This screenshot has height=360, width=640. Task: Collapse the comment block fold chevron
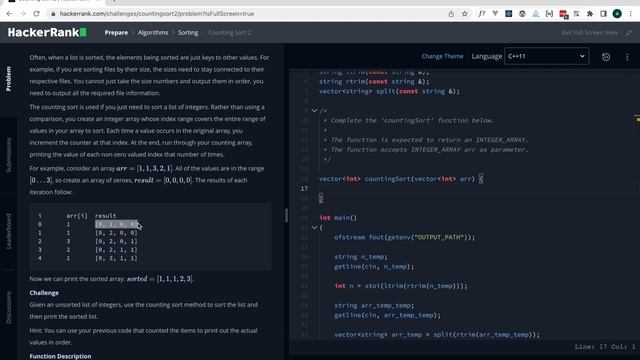click(314, 111)
